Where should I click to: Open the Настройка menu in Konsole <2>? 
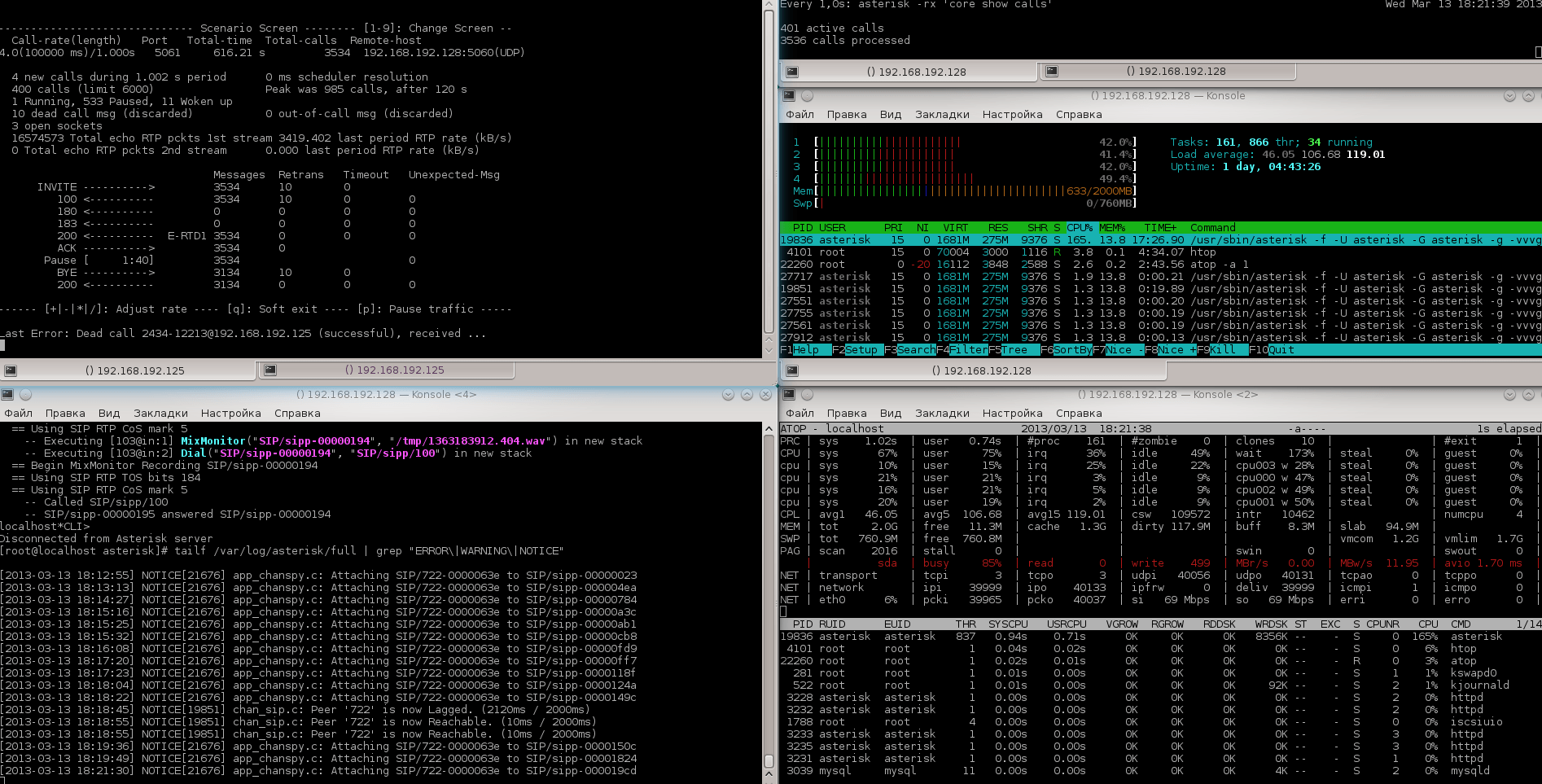[x=1012, y=414]
